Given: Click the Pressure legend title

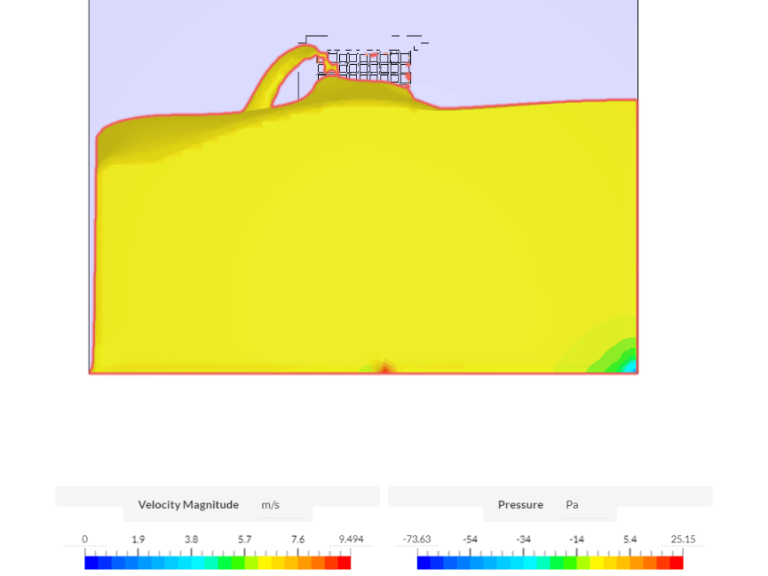Looking at the screenshot, I should click(x=520, y=505).
